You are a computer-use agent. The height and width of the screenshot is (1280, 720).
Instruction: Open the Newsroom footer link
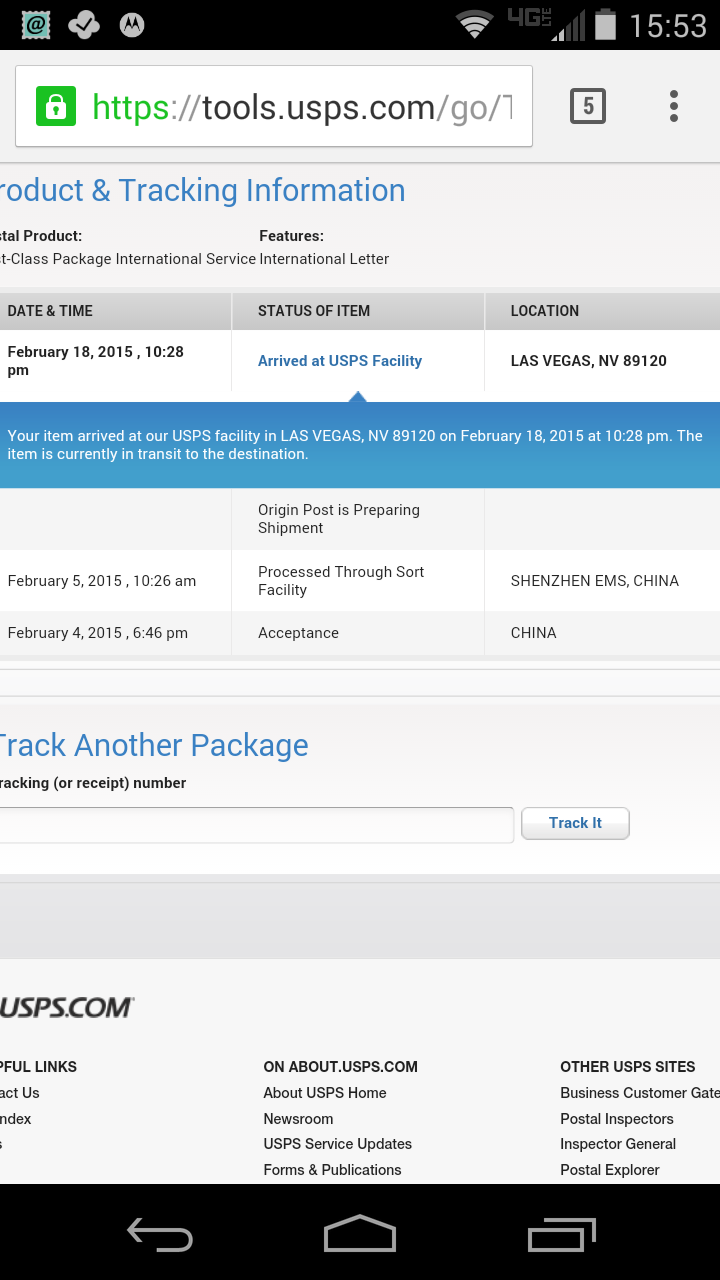(x=298, y=1119)
